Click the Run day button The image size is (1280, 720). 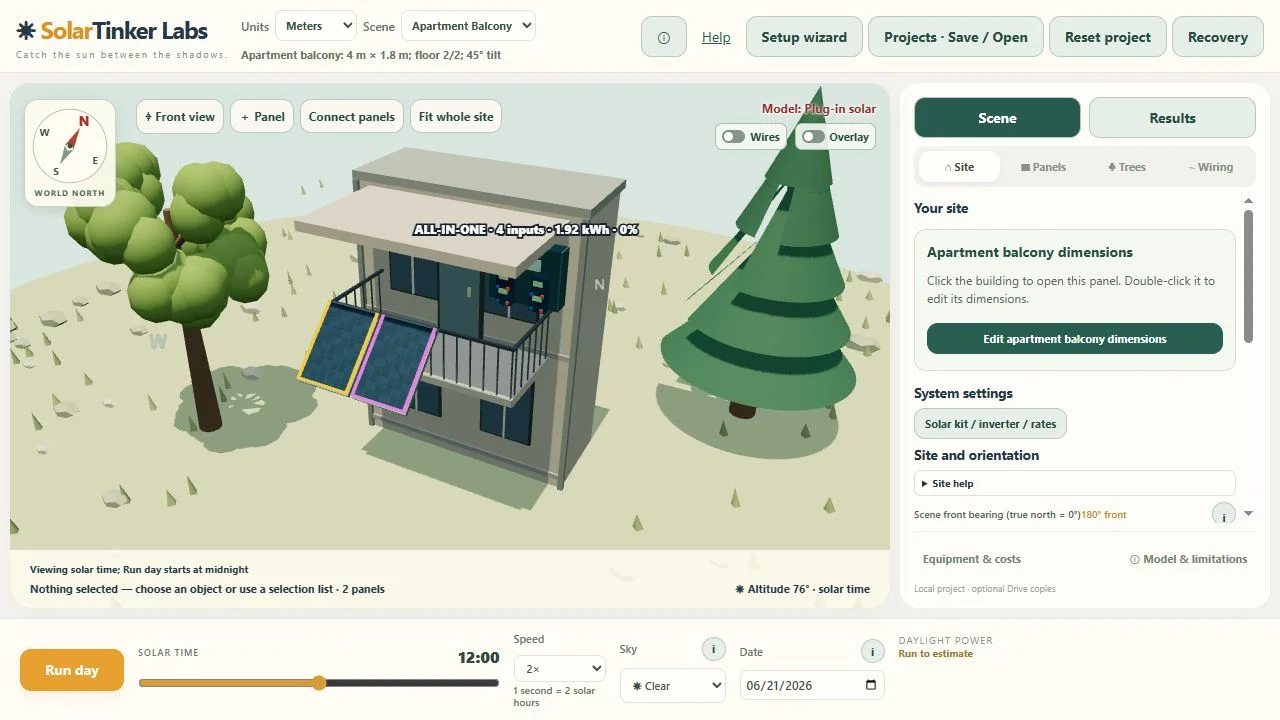coord(72,670)
